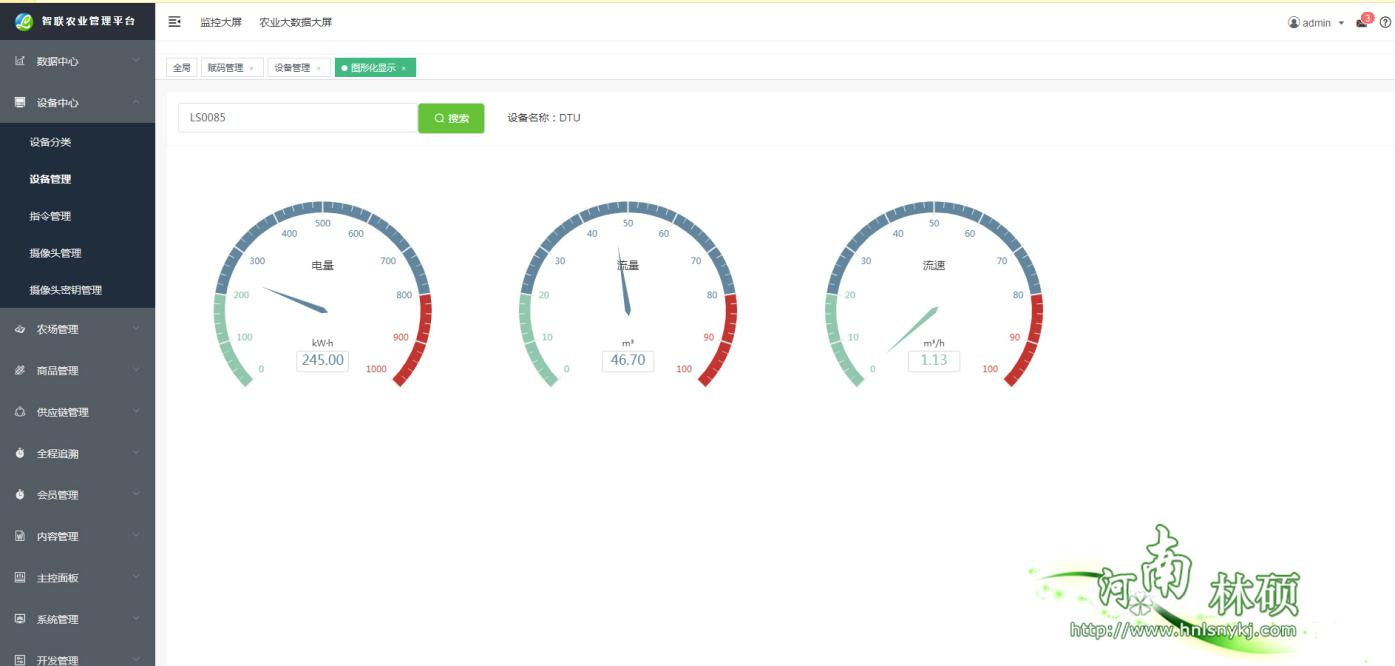Click the 数据中心 chart icon

click(x=20, y=61)
